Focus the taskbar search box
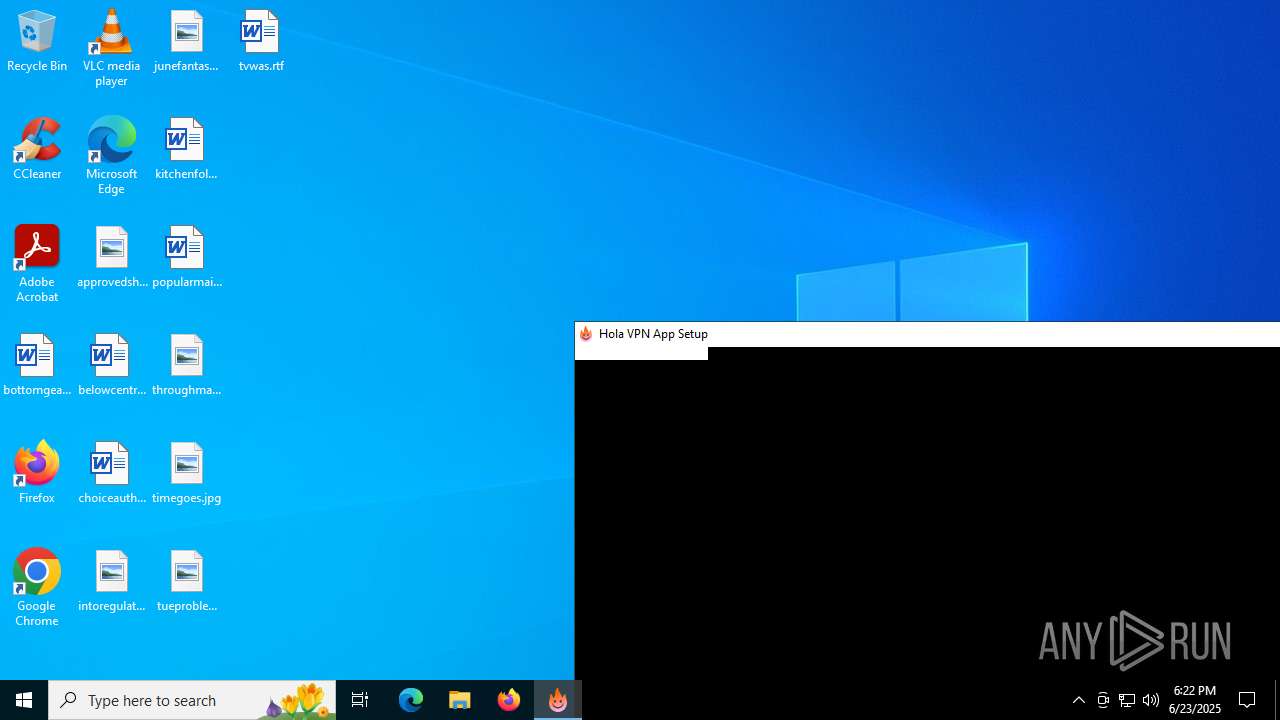Image resolution: width=1280 pixels, height=720 pixels. coord(192,700)
